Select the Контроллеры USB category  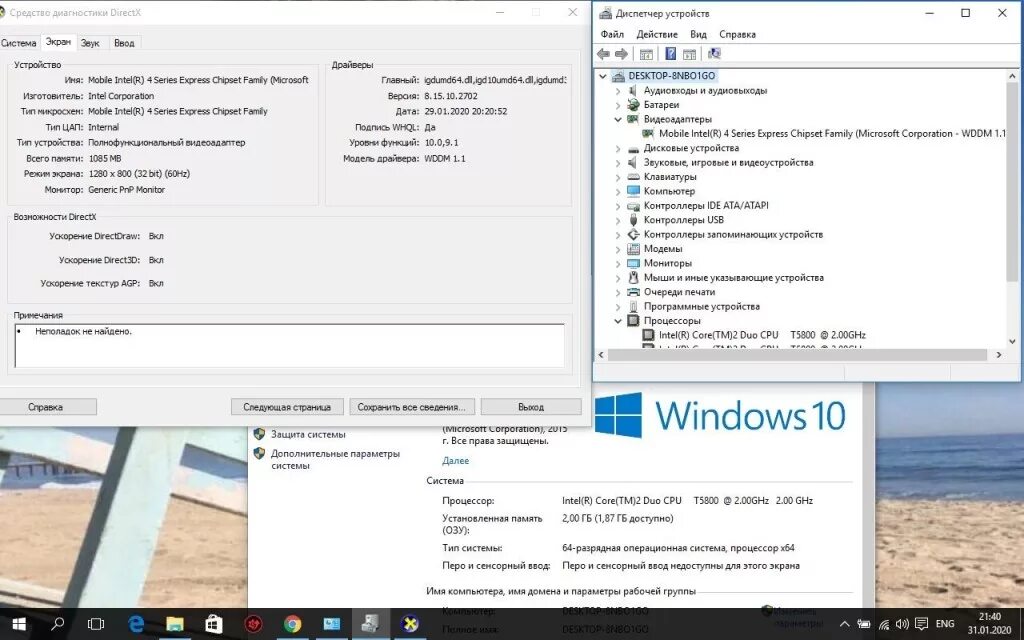[684, 219]
